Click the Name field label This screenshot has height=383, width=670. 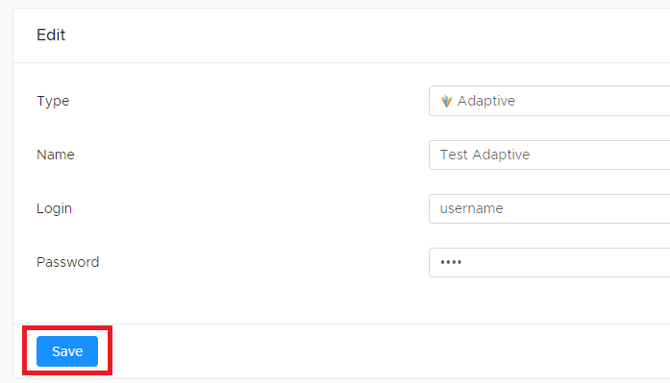56,154
